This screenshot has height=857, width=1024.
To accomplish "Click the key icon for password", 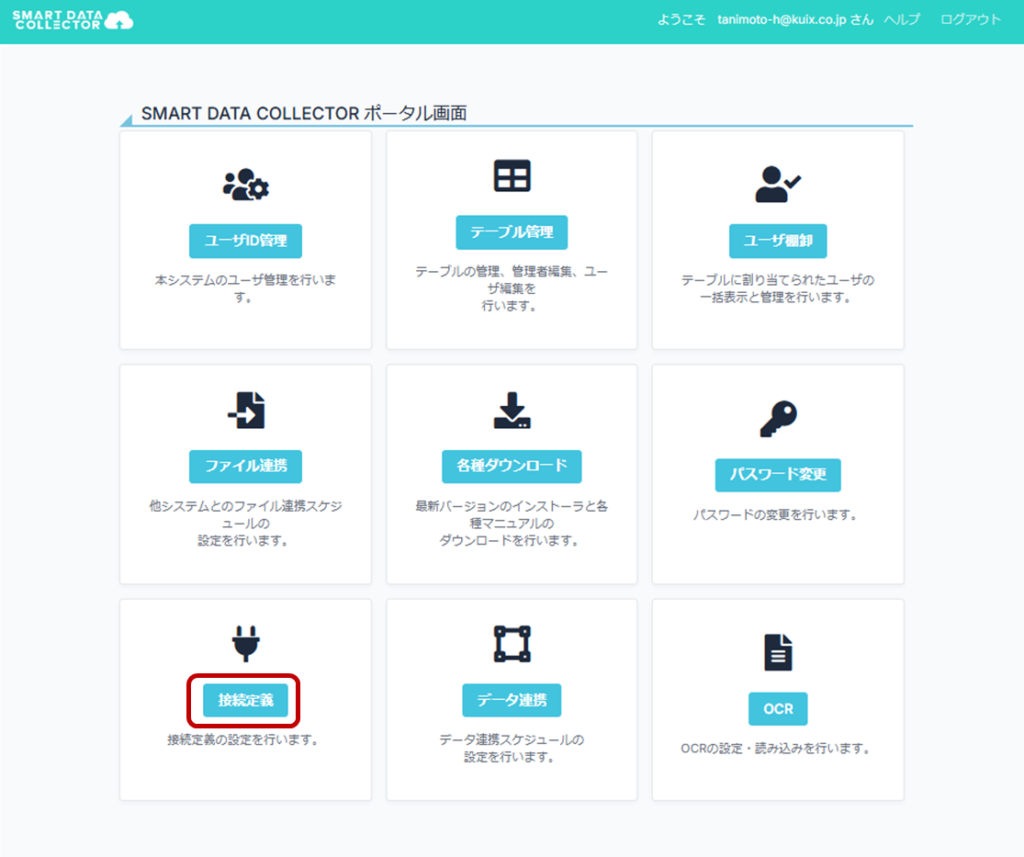I will (778, 419).
